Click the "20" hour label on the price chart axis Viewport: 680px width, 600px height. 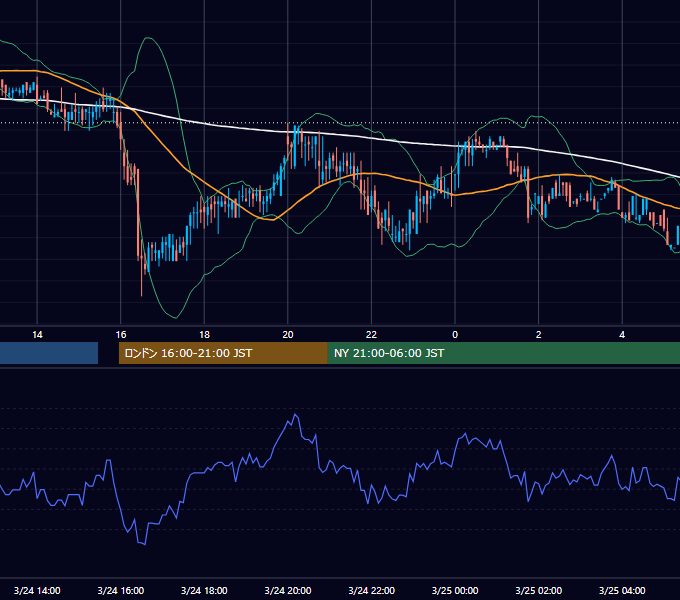coord(288,335)
